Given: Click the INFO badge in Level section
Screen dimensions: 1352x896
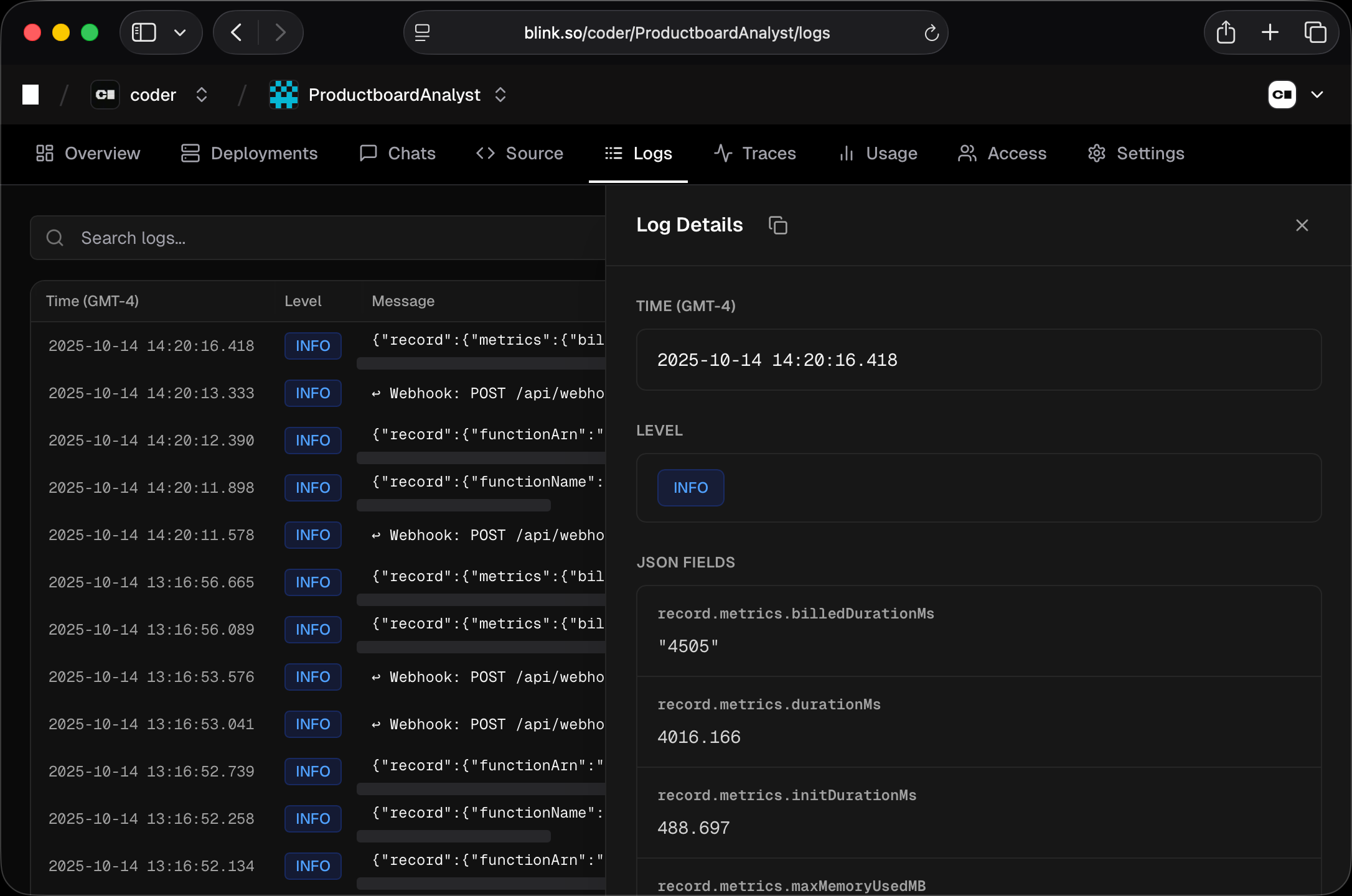Looking at the screenshot, I should click(x=690, y=488).
